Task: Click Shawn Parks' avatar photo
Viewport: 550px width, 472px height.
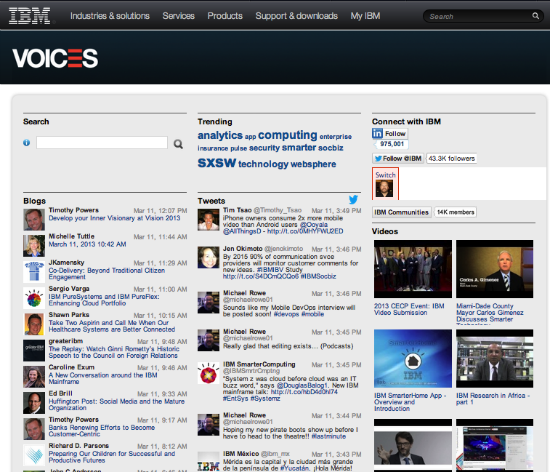Action: (x=34, y=324)
